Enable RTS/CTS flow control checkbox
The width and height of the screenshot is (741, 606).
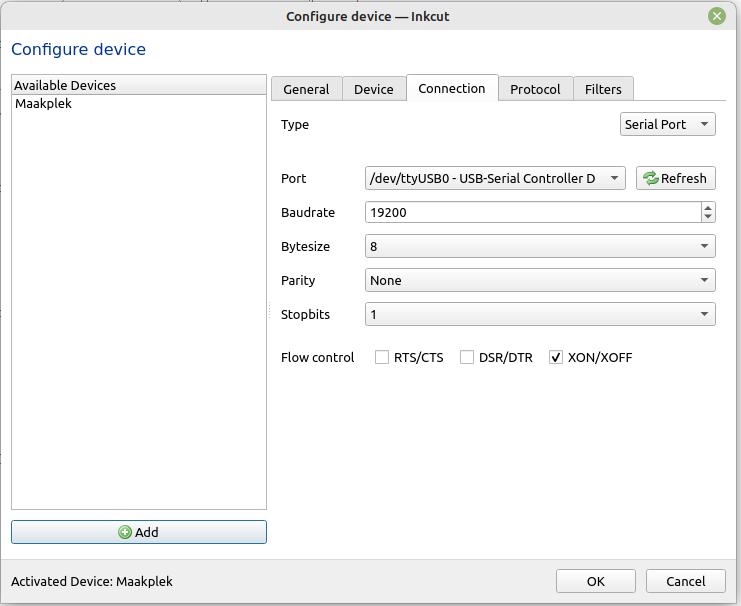click(382, 357)
